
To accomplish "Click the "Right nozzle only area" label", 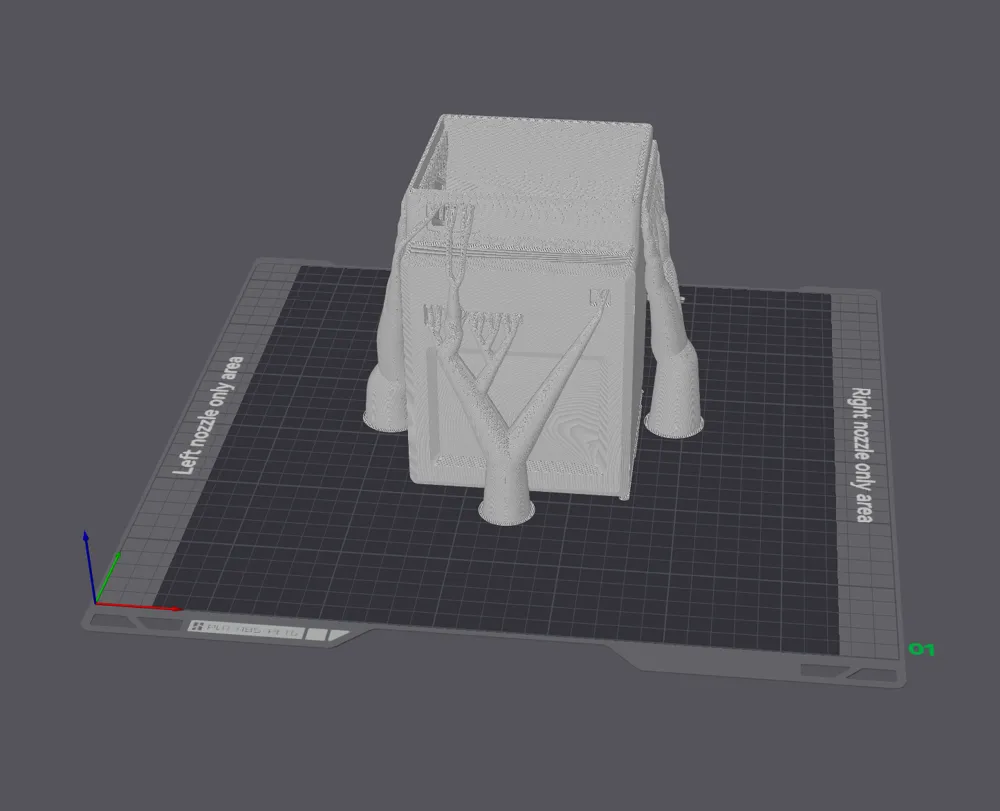I will [x=862, y=454].
